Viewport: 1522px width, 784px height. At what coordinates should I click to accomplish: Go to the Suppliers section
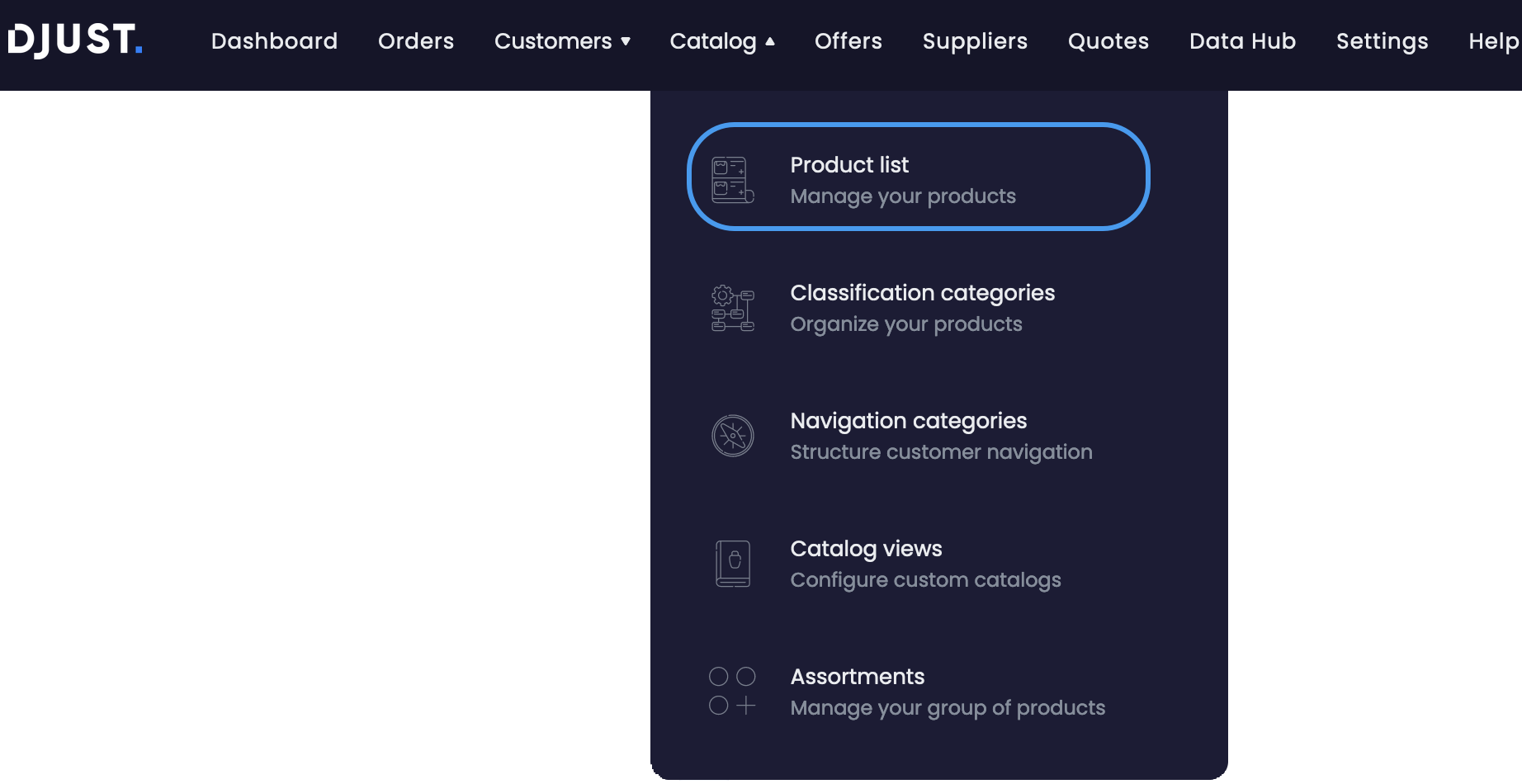[975, 40]
